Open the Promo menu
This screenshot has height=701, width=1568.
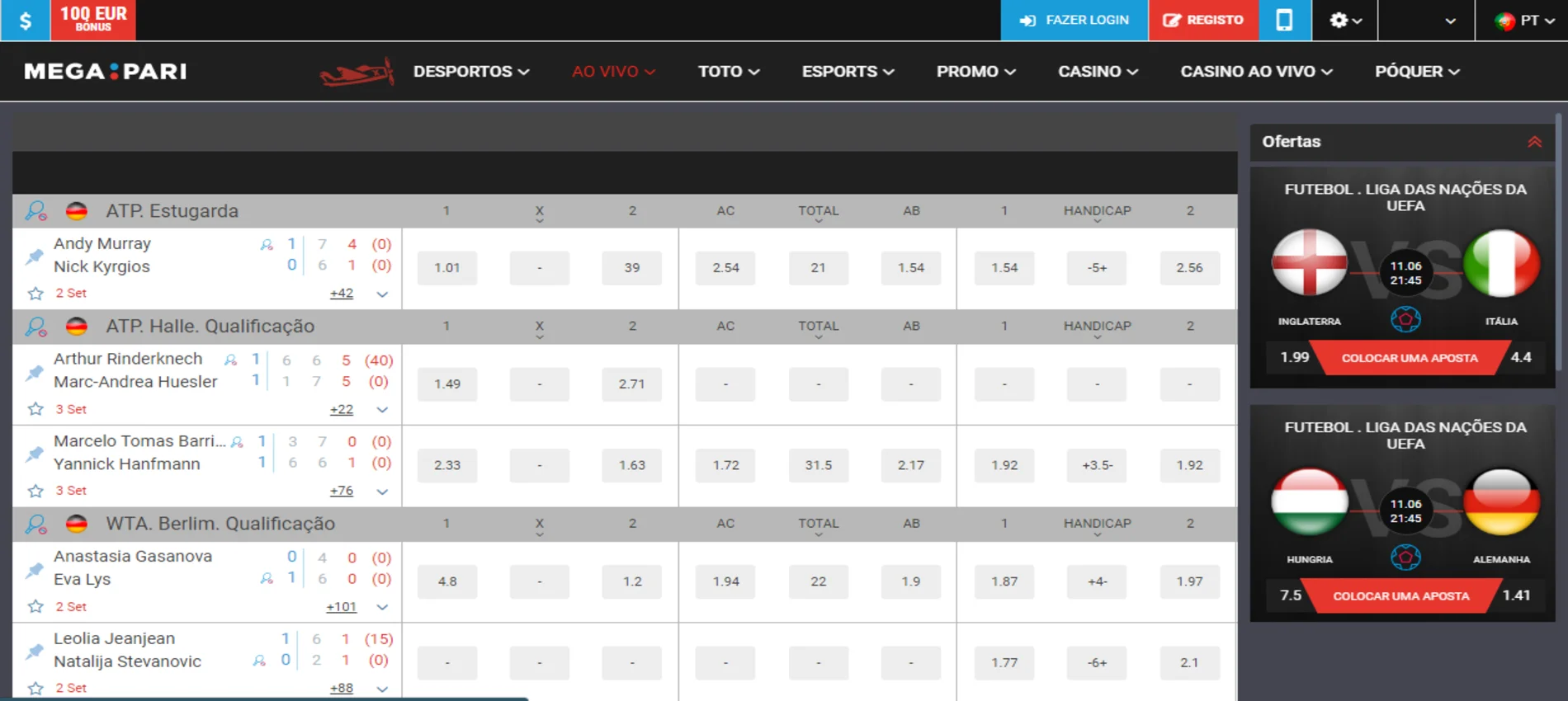pyautogui.click(x=975, y=72)
